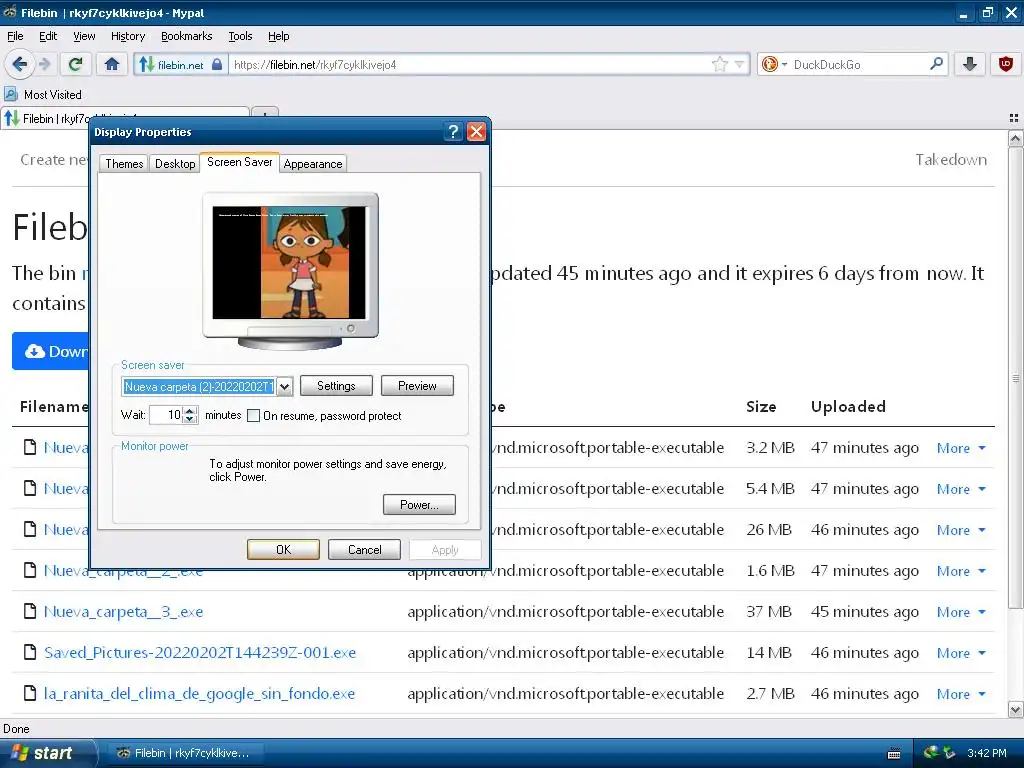Switch to the Desktop tab
1024x768 pixels.
point(174,163)
